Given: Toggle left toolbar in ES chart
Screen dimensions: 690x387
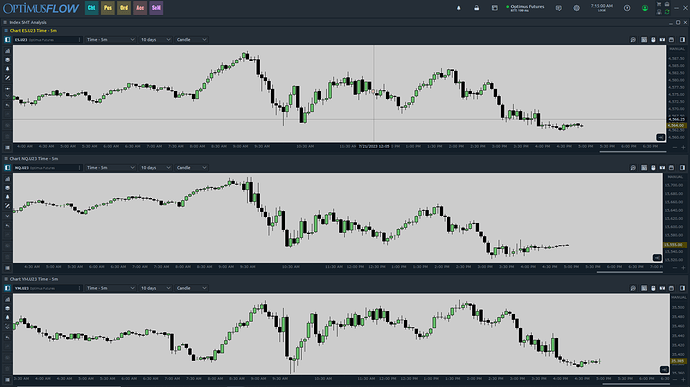Looking at the screenshot, I should (x=7, y=40).
